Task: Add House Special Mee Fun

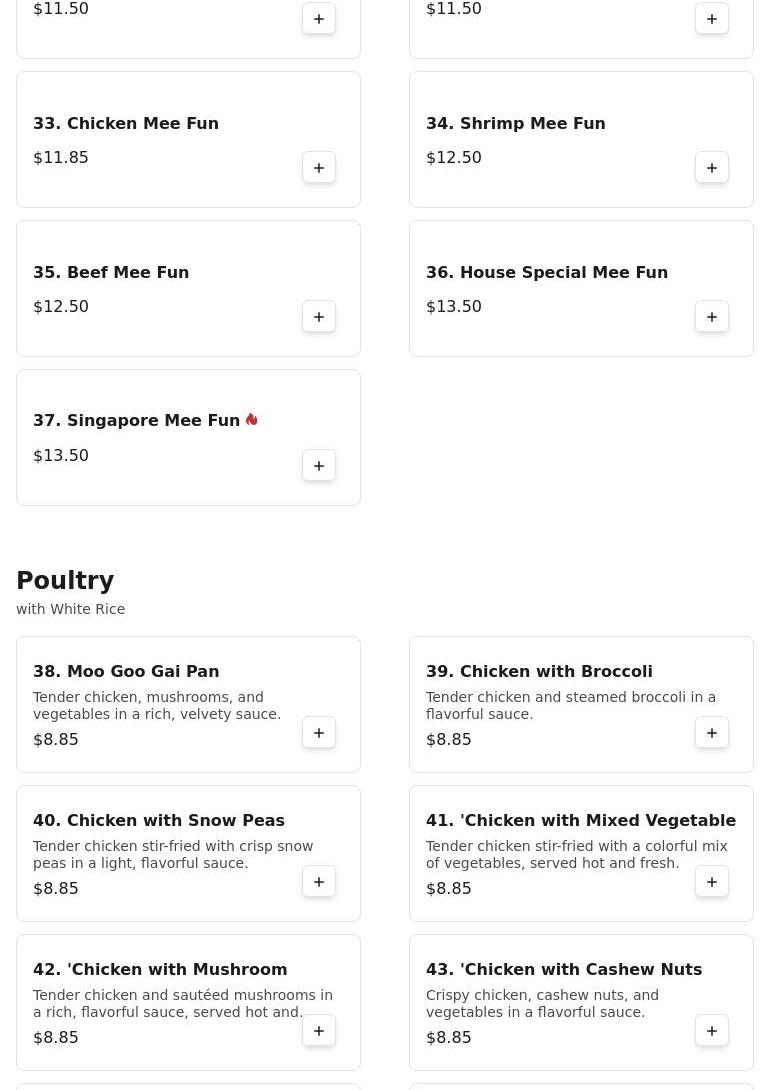Action: pyautogui.click(x=712, y=317)
